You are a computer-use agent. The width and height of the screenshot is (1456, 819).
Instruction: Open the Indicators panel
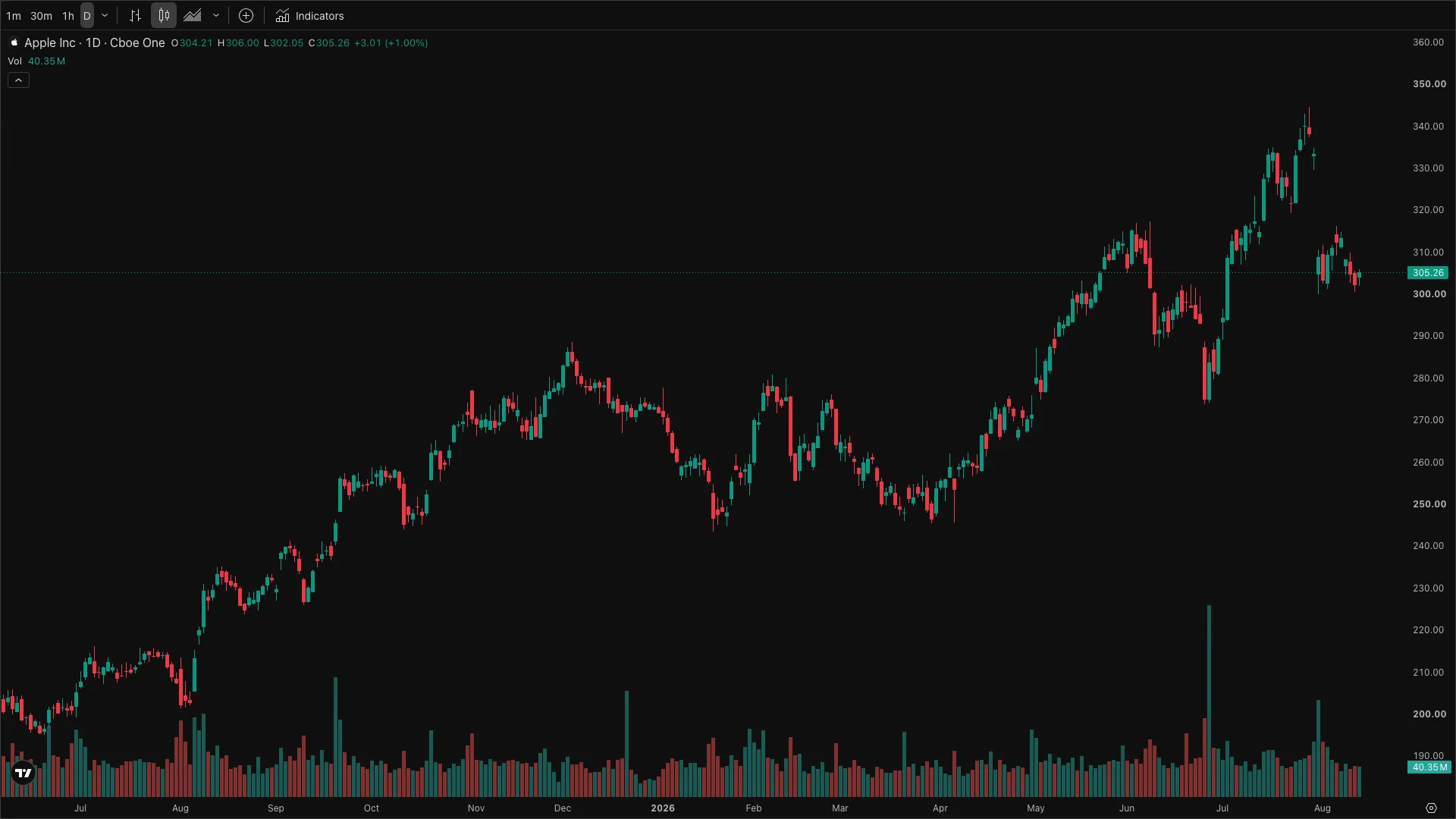click(309, 16)
